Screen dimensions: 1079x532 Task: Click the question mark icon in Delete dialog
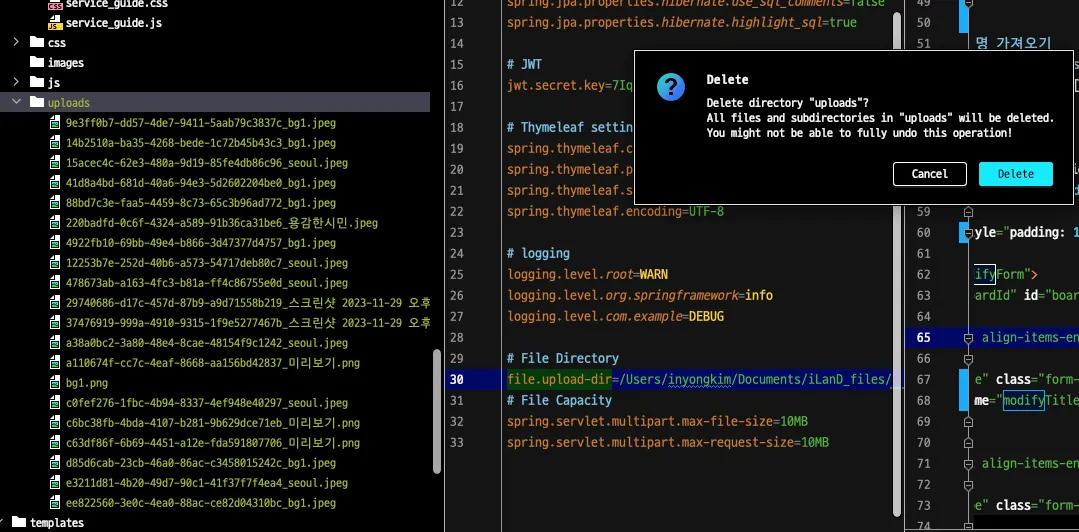click(671, 87)
